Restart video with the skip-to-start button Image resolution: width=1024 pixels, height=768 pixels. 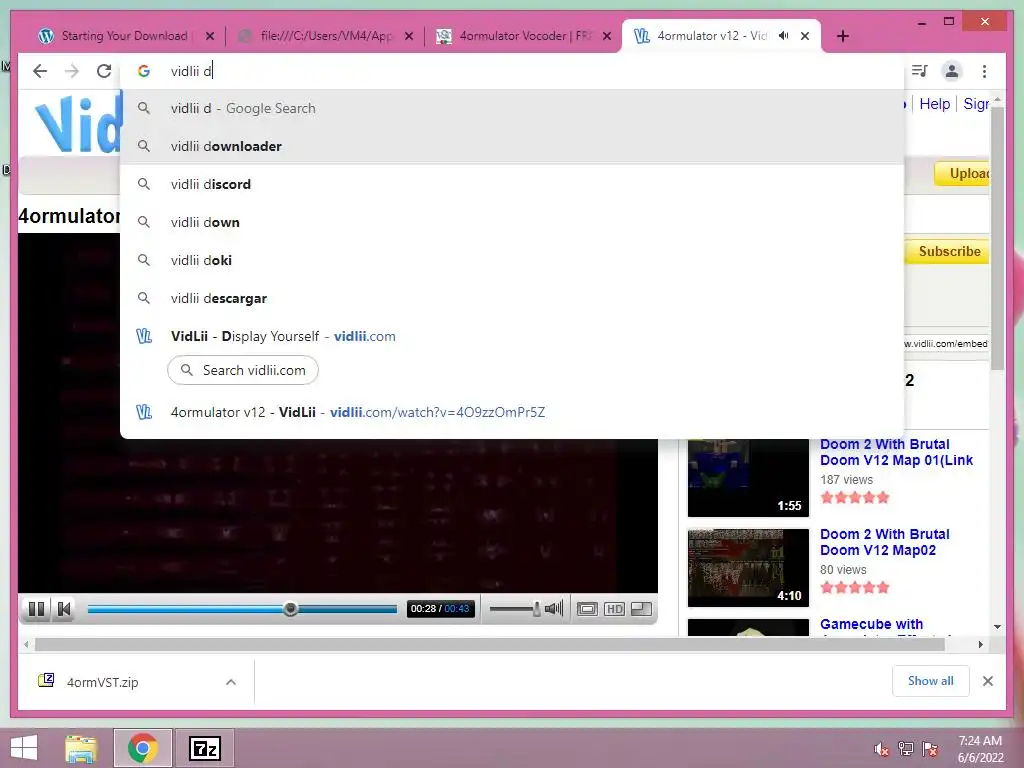tap(64, 609)
